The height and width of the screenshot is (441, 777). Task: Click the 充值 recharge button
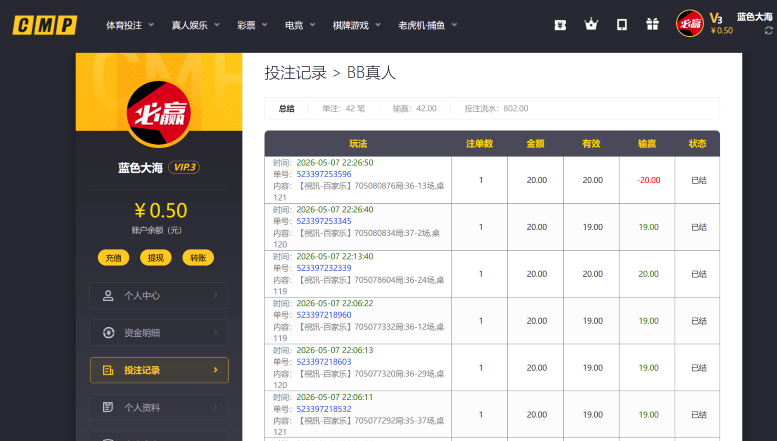click(113, 258)
